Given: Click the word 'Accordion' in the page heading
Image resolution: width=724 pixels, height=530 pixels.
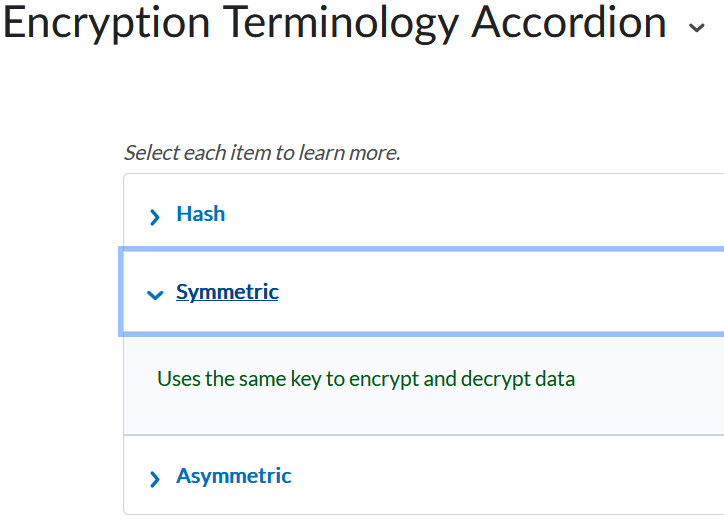Looking at the screenshot, I should (568, 24).
